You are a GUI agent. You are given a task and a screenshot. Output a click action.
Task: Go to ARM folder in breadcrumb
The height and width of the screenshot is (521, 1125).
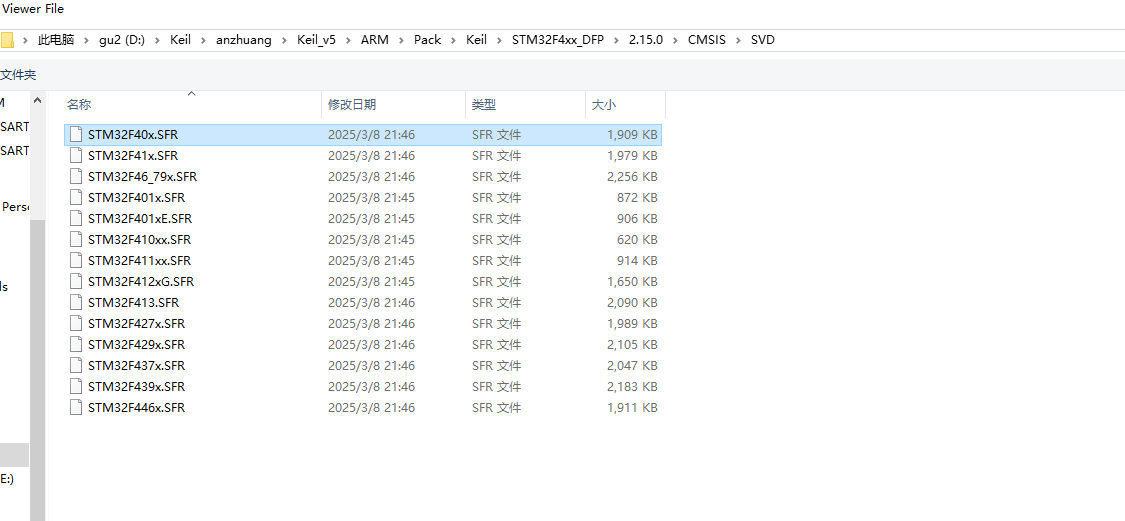tap(375, 40)
